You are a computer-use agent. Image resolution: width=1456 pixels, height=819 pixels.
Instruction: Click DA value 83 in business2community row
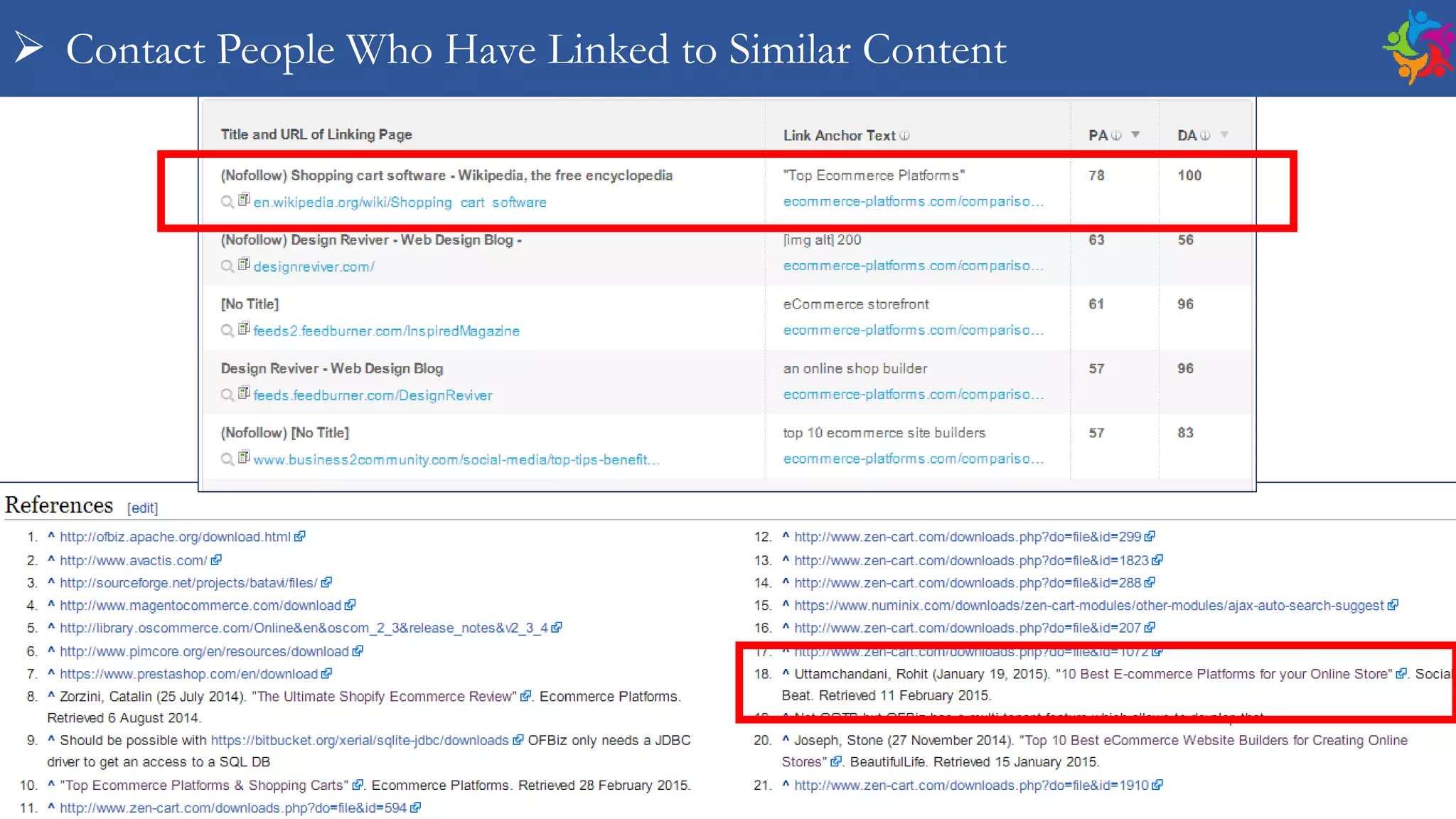click(x=1185, y=433)
